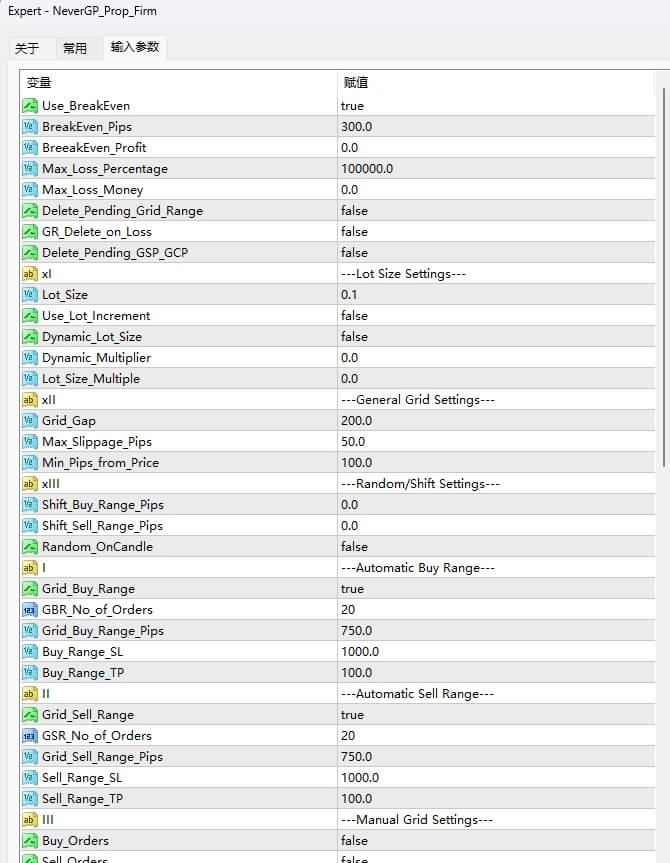The height and width of the screenshot is (863, 670).
Task: Click the Buy_Orders boolean icon
Action: coord(30,841)
